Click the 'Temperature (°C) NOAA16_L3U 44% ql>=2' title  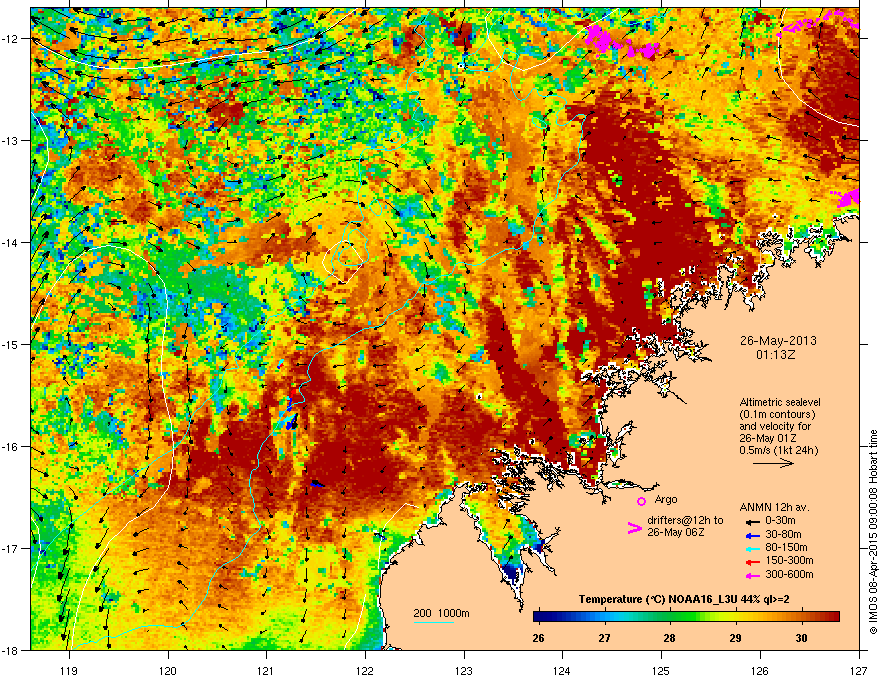[x=684, y=600]
